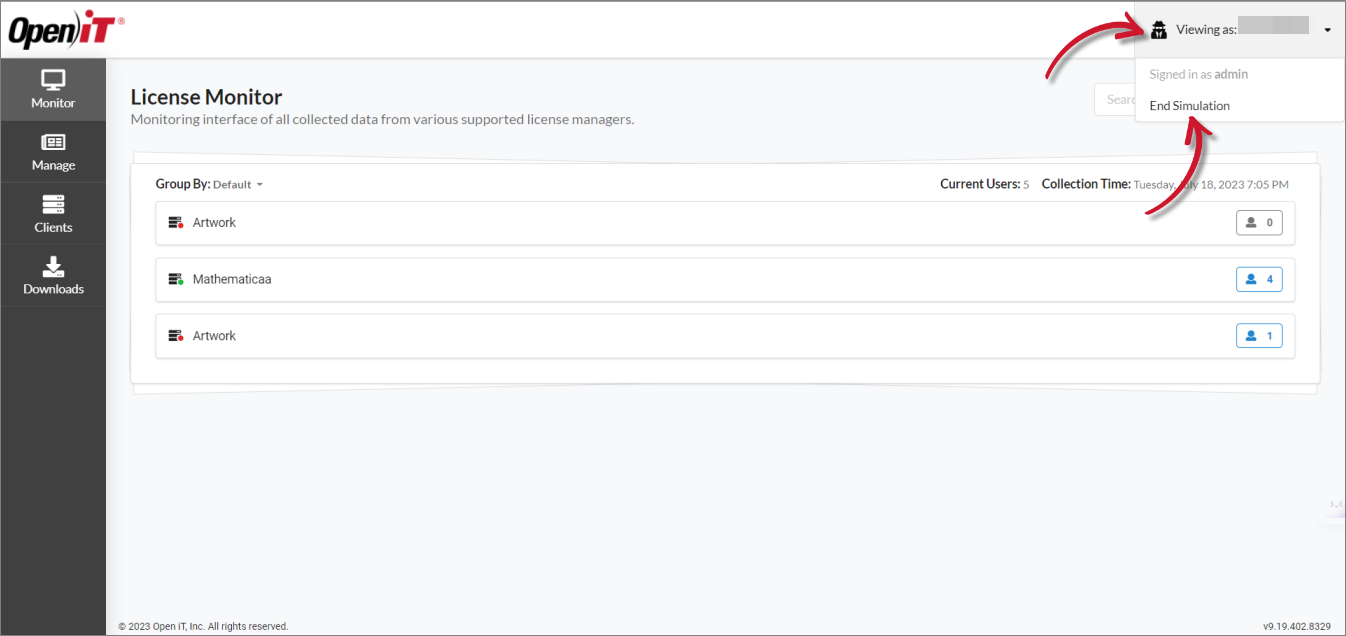Select End Simulation from the user menu
Screen dimensions: 1346x636
(1189, 106)
